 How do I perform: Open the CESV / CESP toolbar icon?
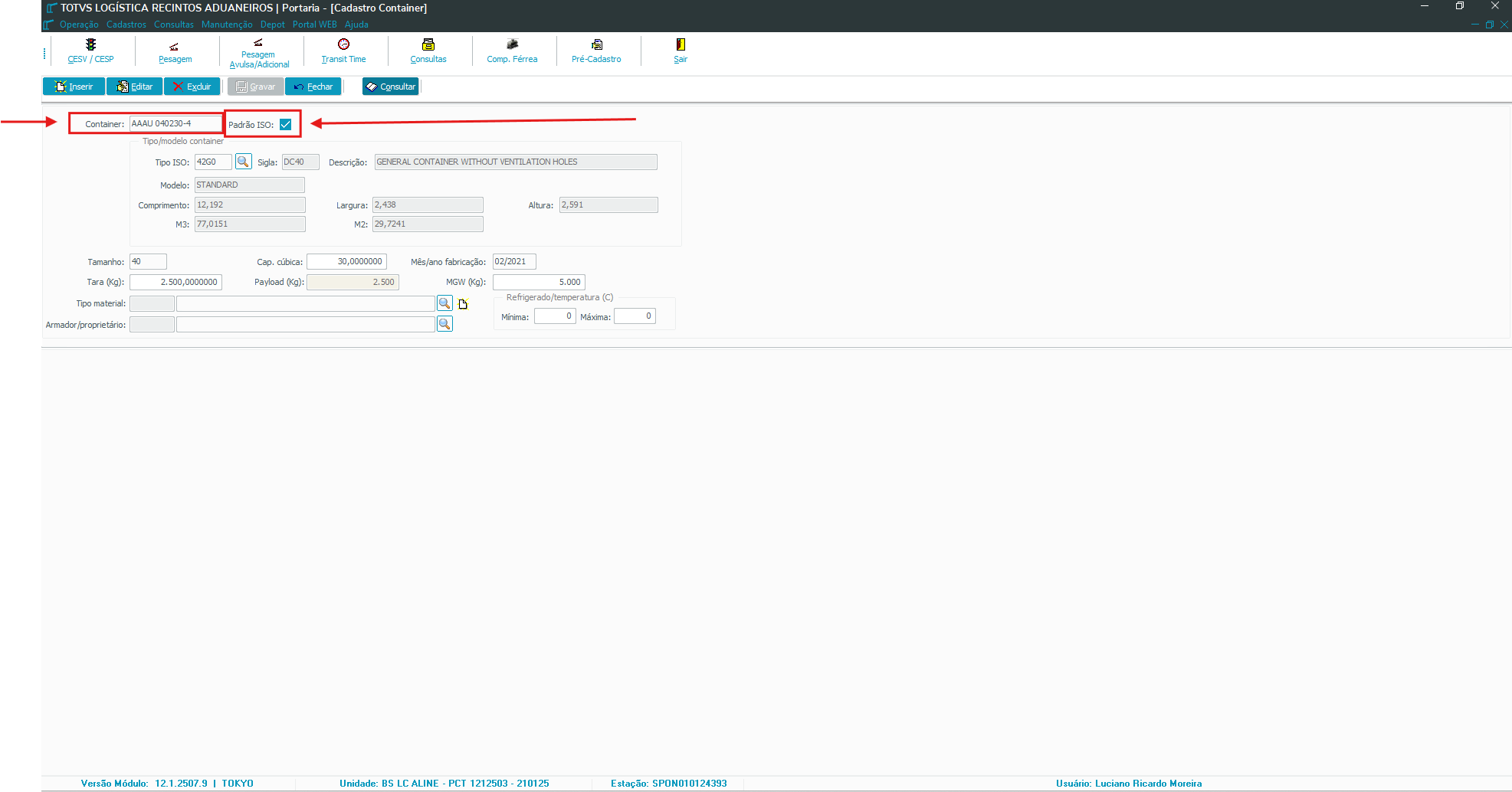tap(90, 44)
